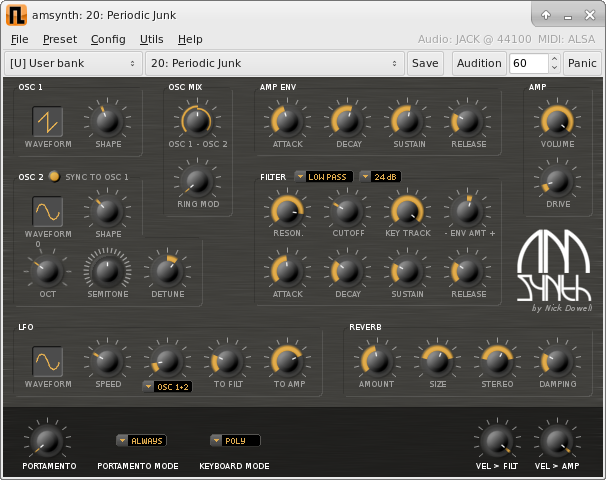Click the Amp Env Release knob
This screenshot has width=606, height=480.
tap(467, 121)
